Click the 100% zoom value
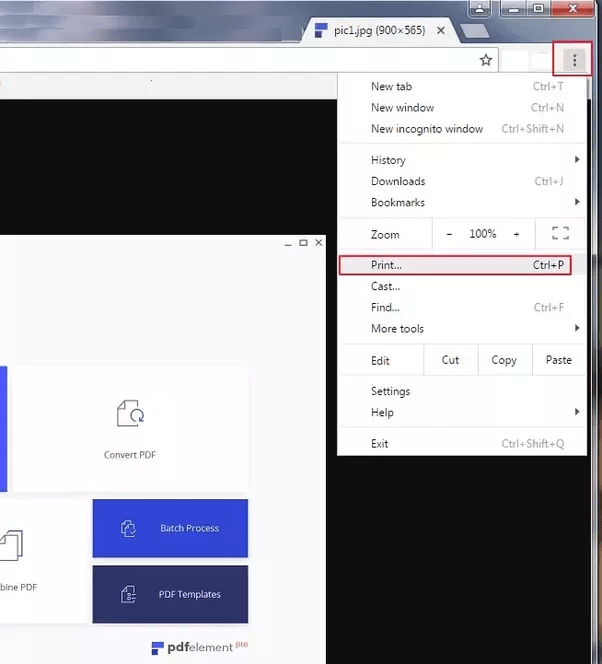 (483, 234)
